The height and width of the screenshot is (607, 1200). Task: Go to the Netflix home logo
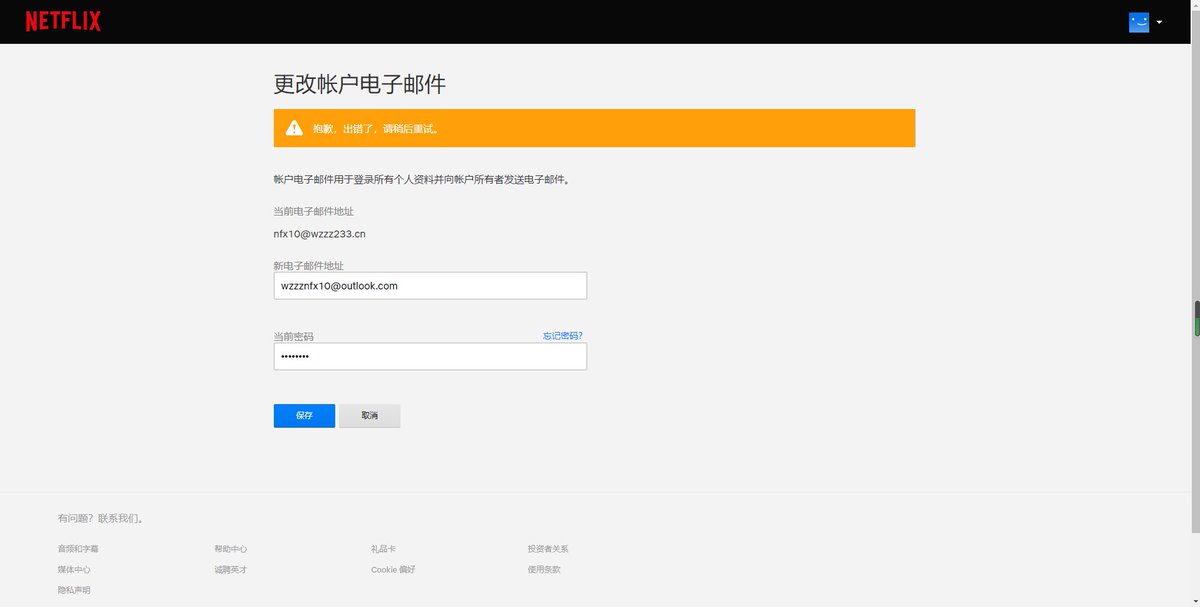tap(63, 21)
